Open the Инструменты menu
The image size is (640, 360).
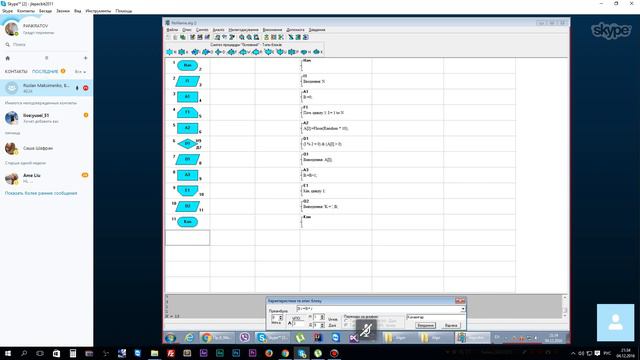(98, 11)
